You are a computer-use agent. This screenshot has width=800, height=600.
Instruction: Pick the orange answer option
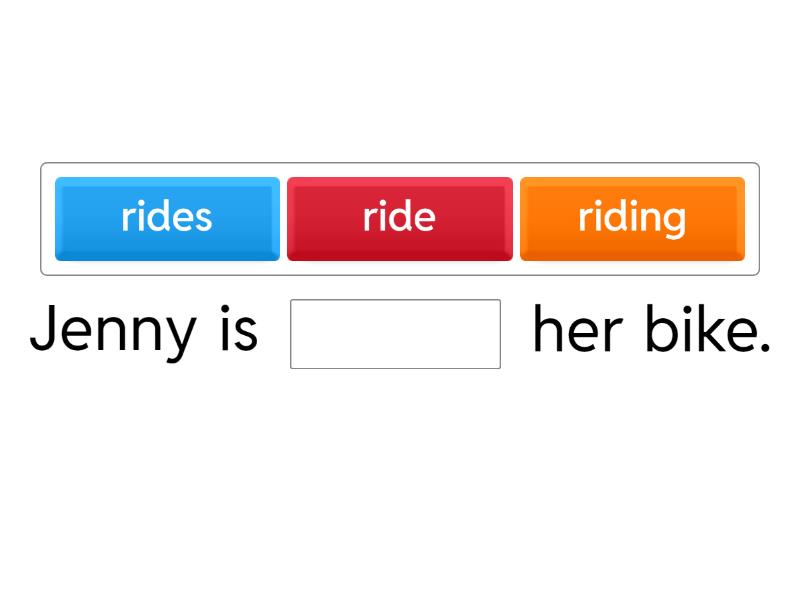point(632,218)
